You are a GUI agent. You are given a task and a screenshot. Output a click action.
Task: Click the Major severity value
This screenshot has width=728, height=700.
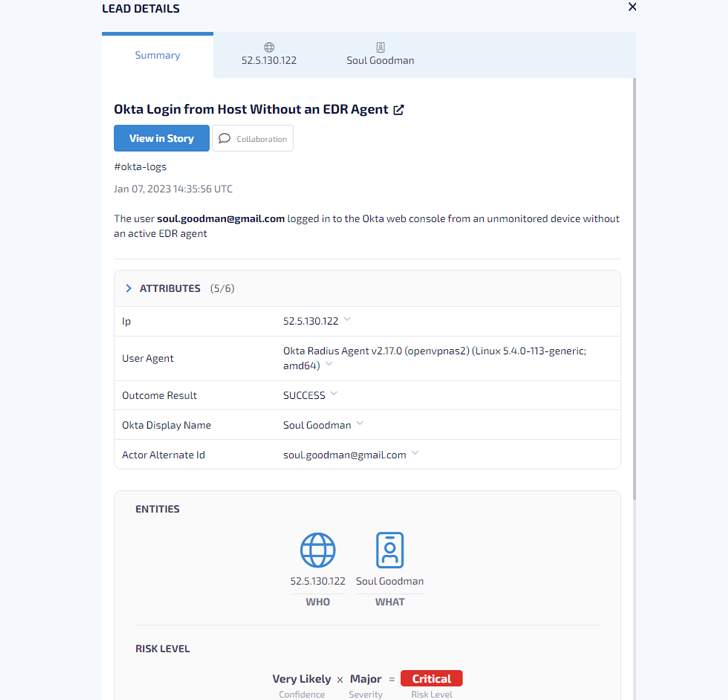[365, 679]
